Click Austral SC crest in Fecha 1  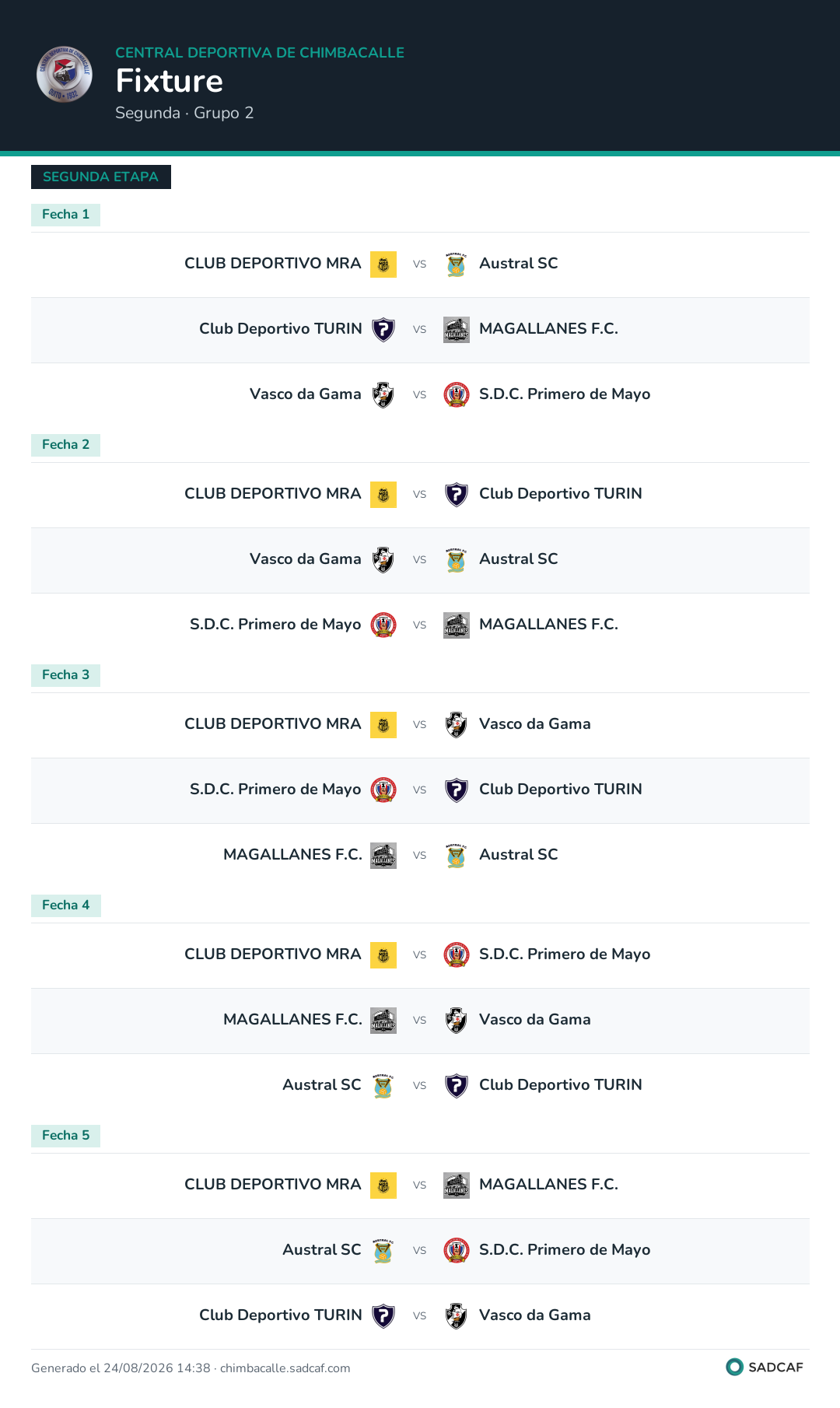pos(457,264)
